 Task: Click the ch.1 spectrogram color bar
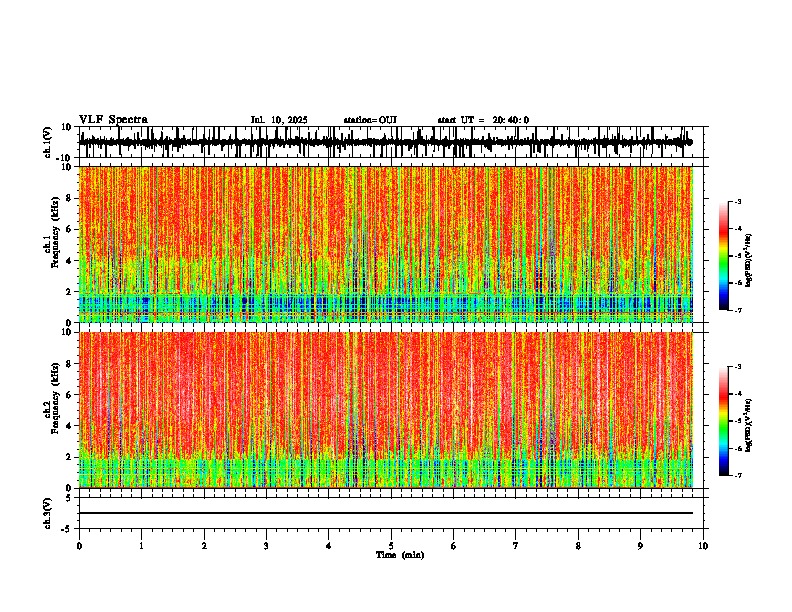pos(724,256)
